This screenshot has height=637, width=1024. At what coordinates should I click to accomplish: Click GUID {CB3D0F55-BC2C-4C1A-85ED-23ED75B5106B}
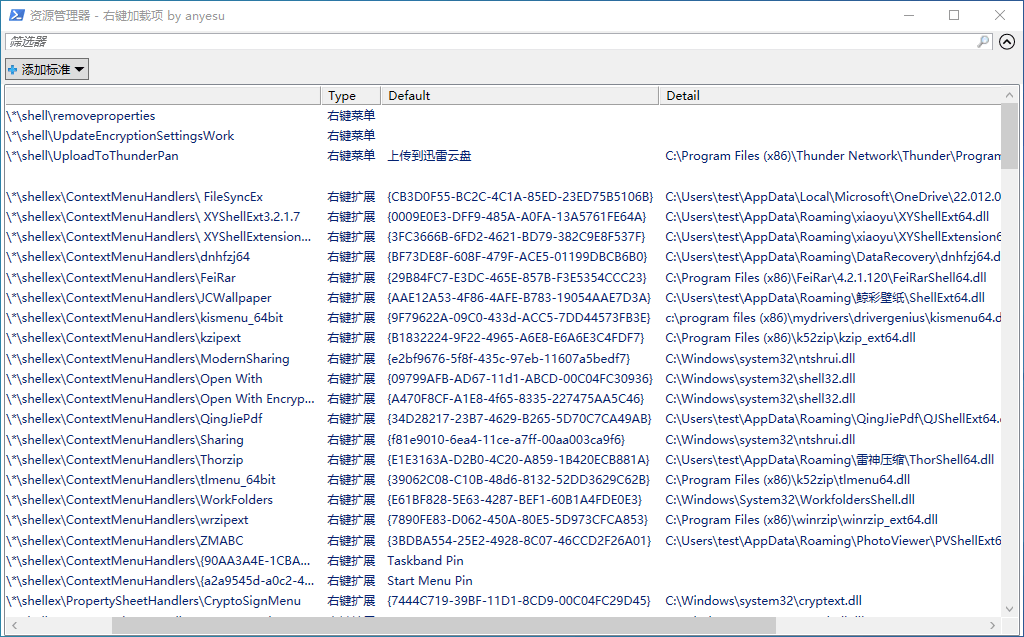point(520,197)
